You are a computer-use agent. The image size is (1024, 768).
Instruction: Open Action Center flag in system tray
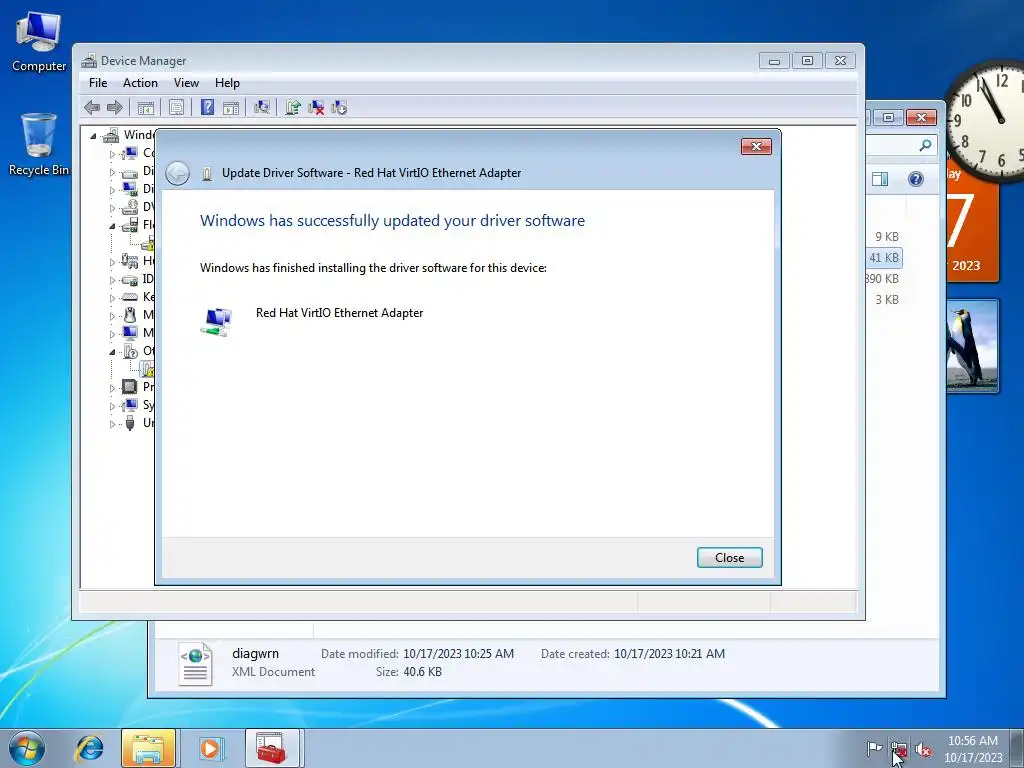pos(874,748)
